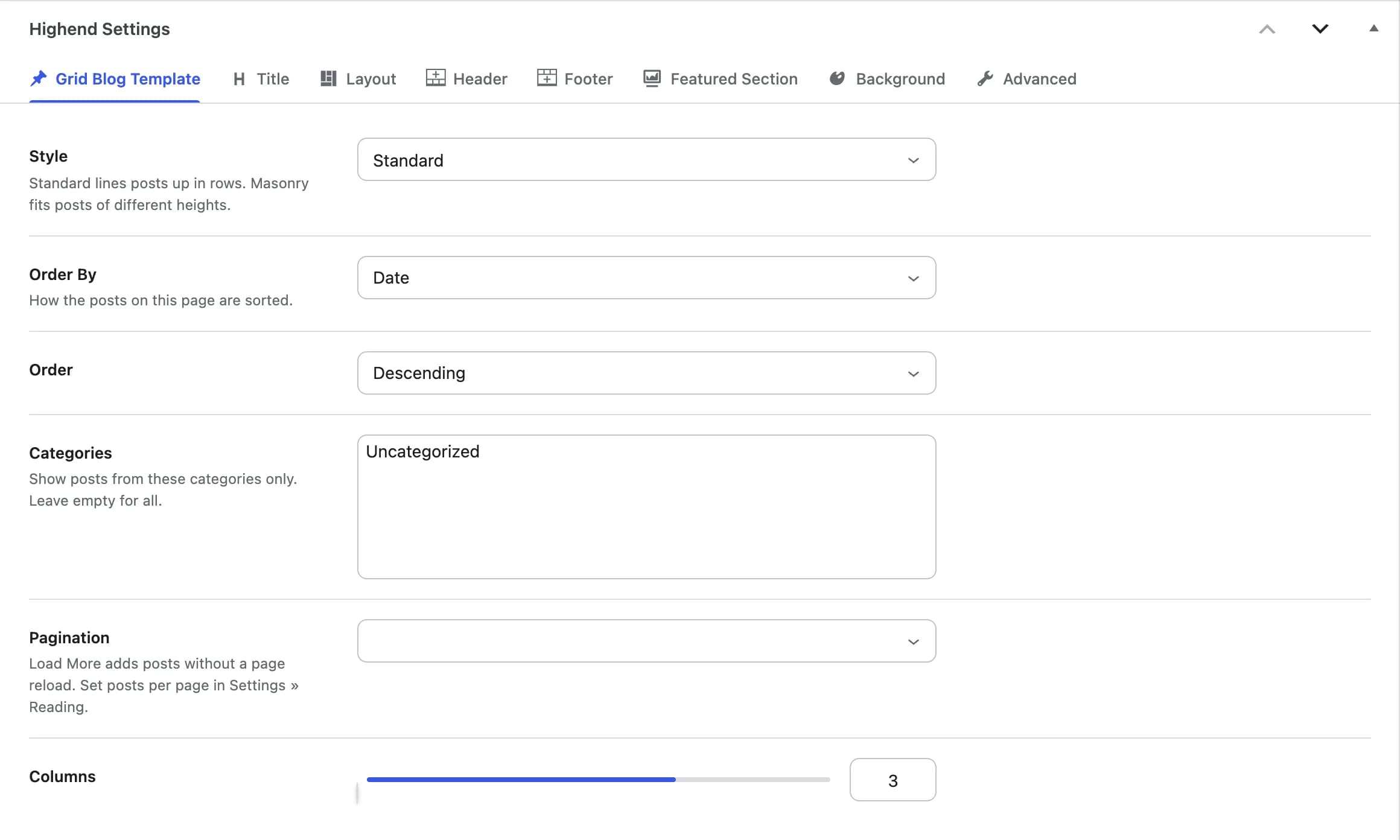This screenshot has height=840, width=1400.
Task: Move Highend Settings panel down
Action: (1320, 29)
